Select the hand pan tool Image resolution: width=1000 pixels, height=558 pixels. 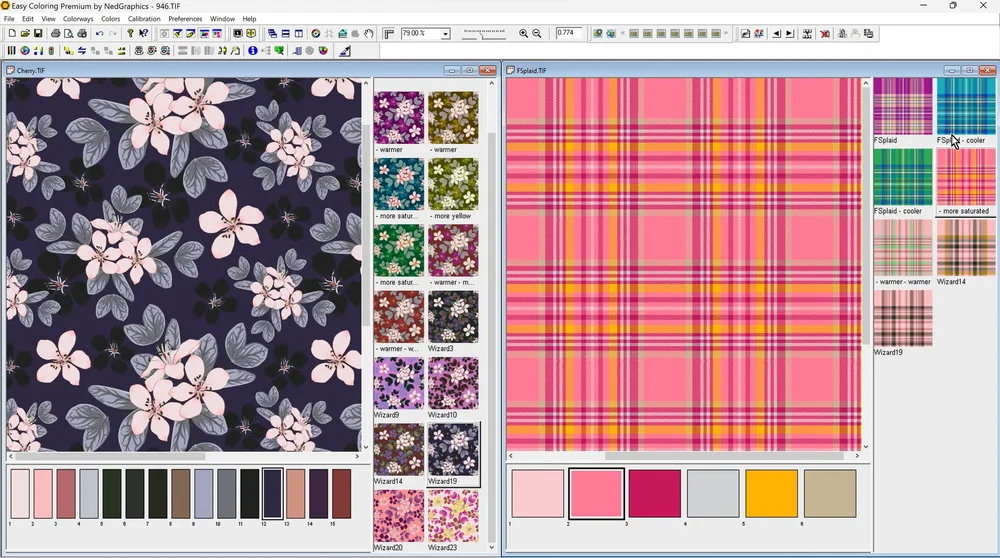click(369, 34)
